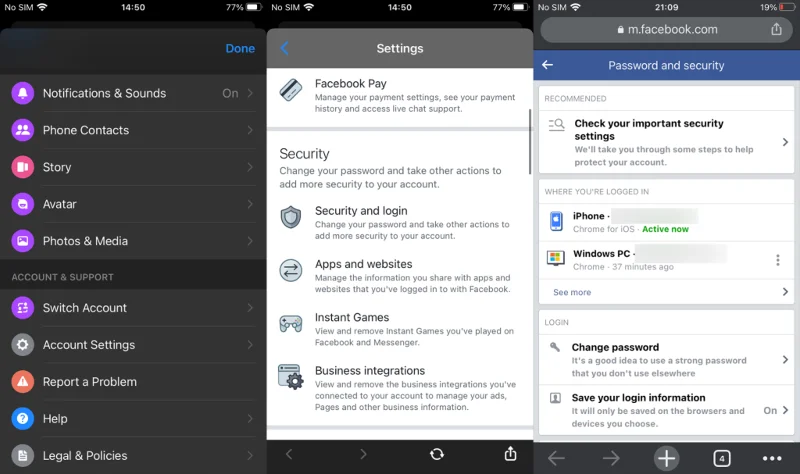Open the tab switcher showing 4 tabs
Screen dimensions: 800x474
[721, 458]
